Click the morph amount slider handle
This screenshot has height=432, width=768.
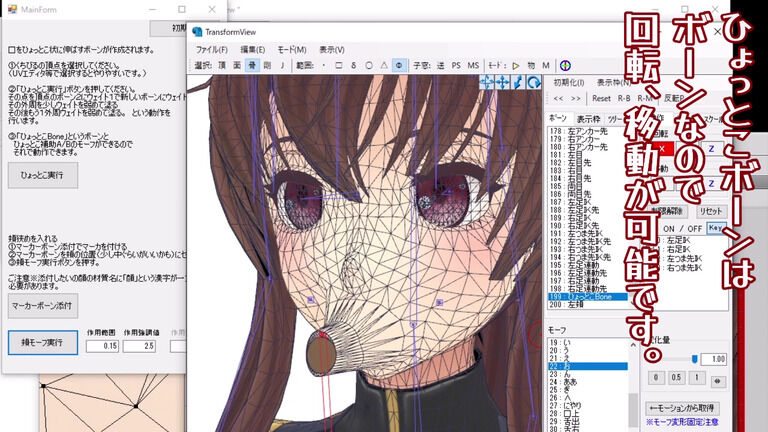tap(694, 360)
